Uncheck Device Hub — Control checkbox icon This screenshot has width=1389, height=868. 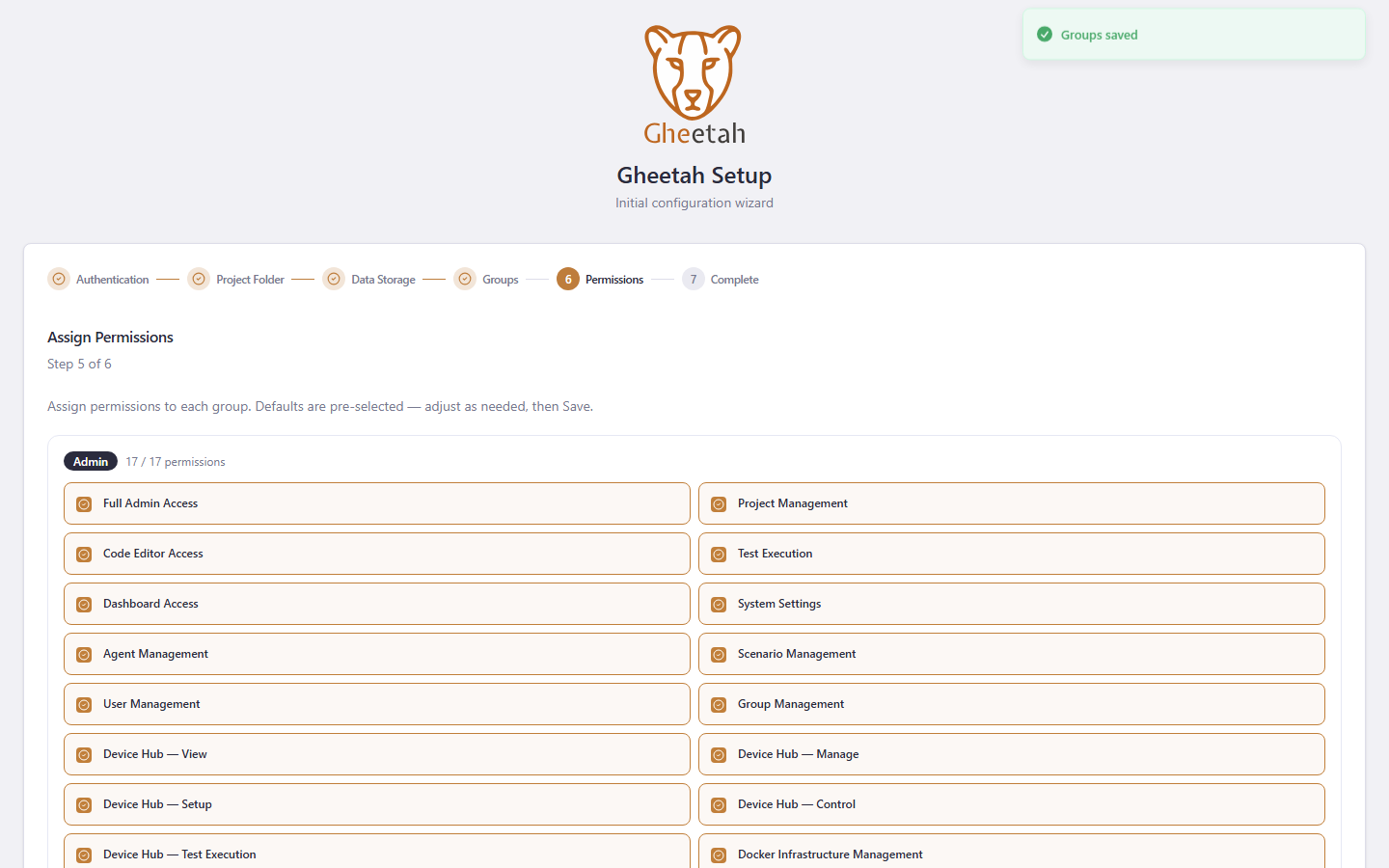pos(719,804)
